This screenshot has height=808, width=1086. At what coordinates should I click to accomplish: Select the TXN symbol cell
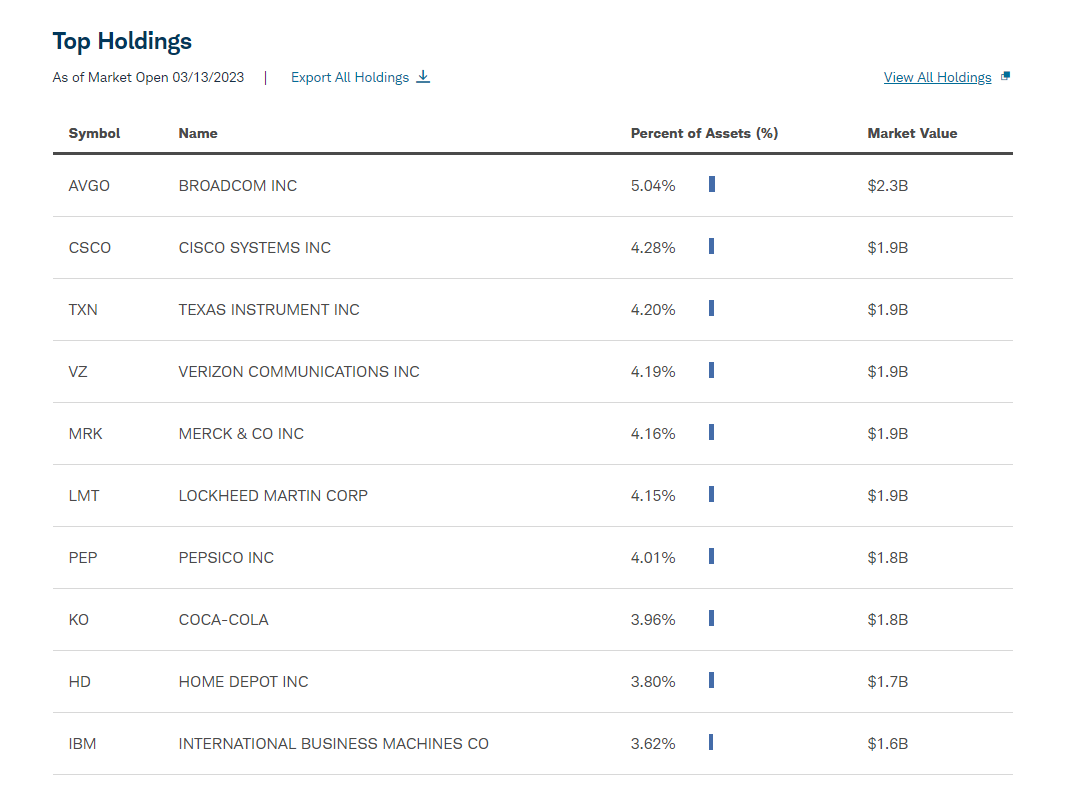[x=83, y=309]
